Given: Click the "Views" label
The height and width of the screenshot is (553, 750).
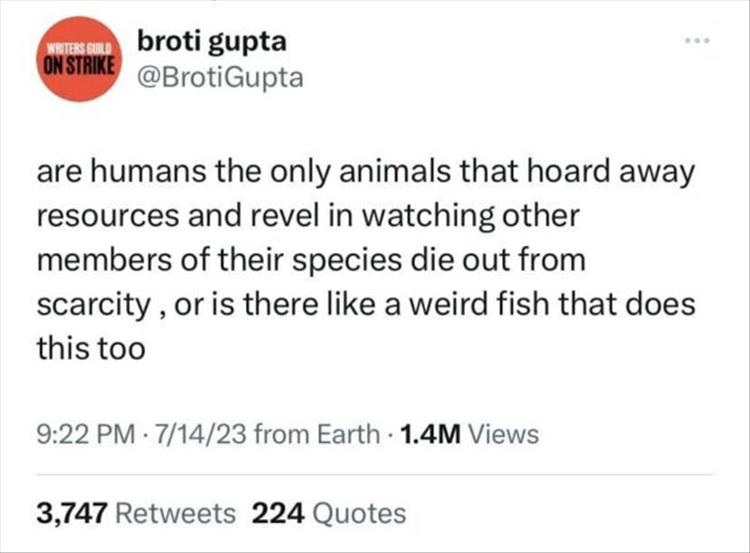Looking at the screenshot, I should (503, 434).
